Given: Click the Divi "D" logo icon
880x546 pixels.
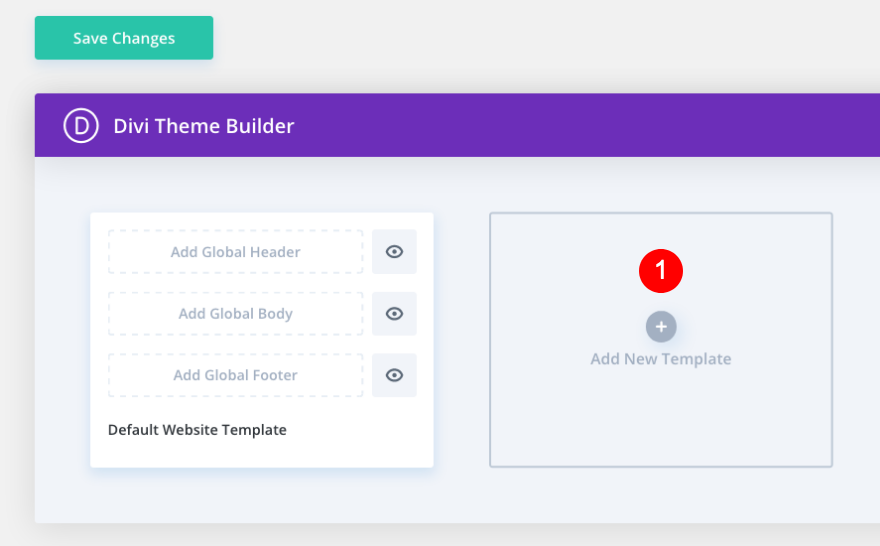Looking at the screenshot, I should (x=81, y=126).
